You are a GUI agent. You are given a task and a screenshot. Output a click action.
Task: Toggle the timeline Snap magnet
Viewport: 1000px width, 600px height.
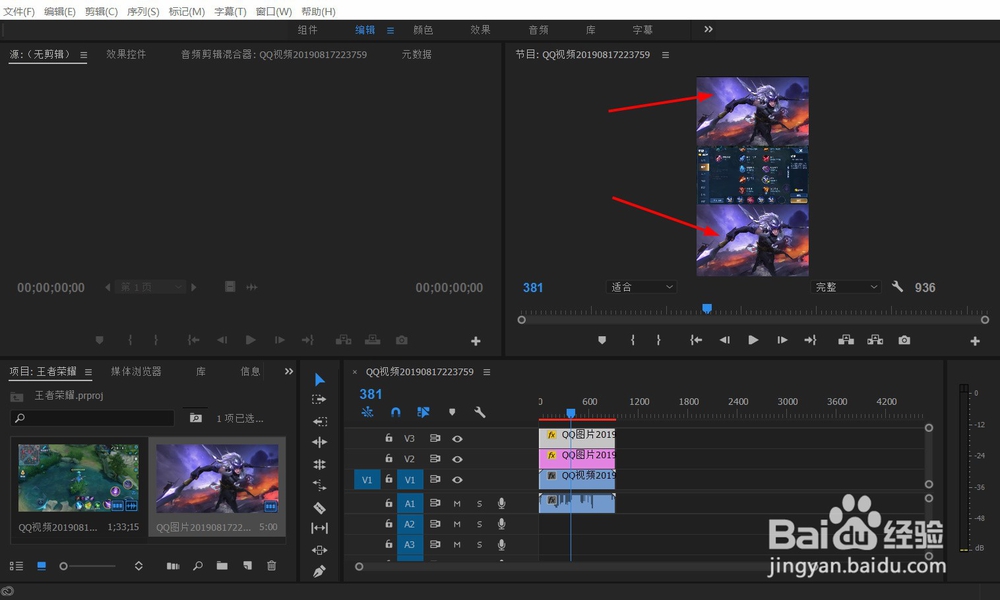(395, 413)
